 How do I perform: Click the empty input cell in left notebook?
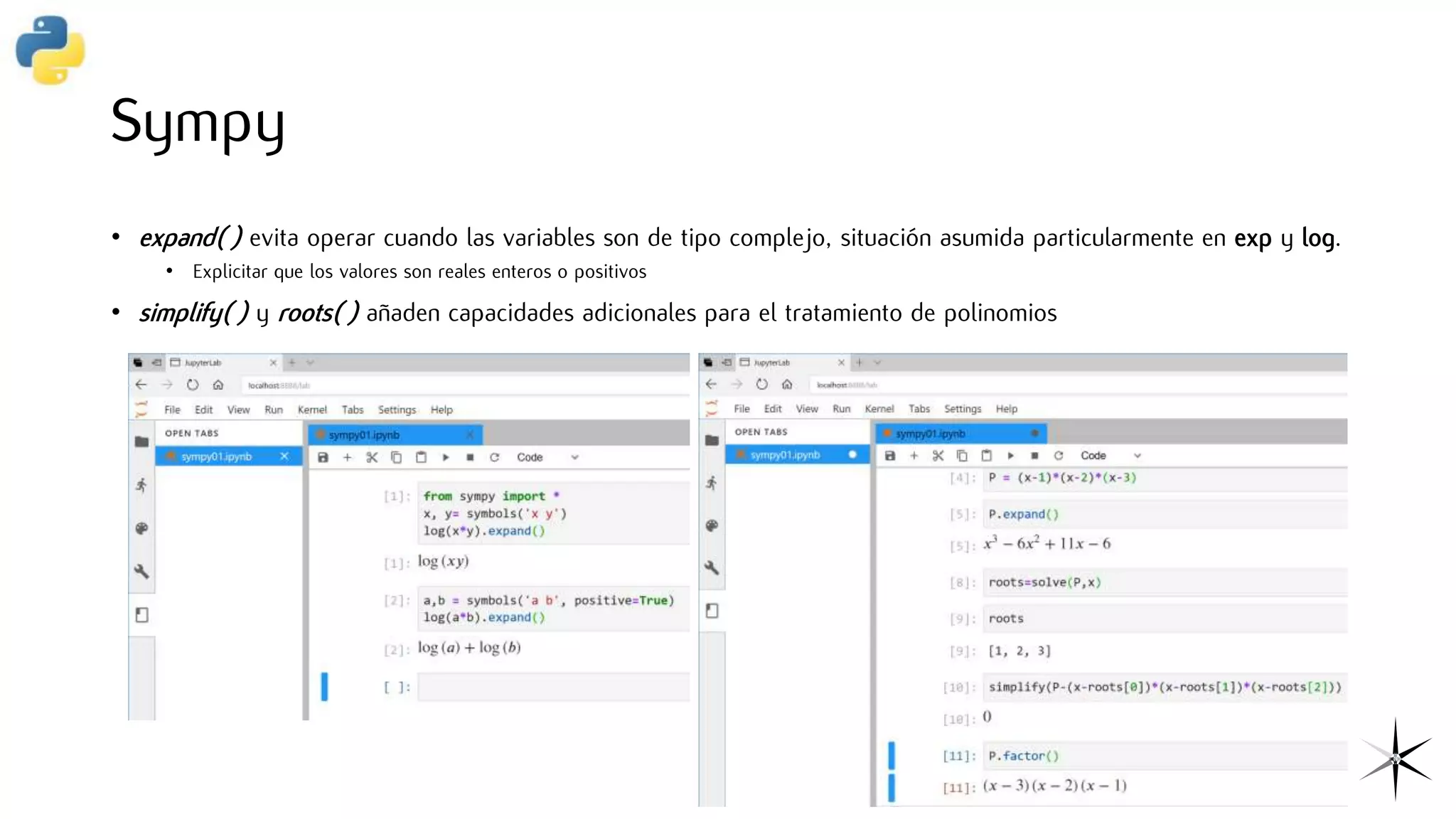552,687
